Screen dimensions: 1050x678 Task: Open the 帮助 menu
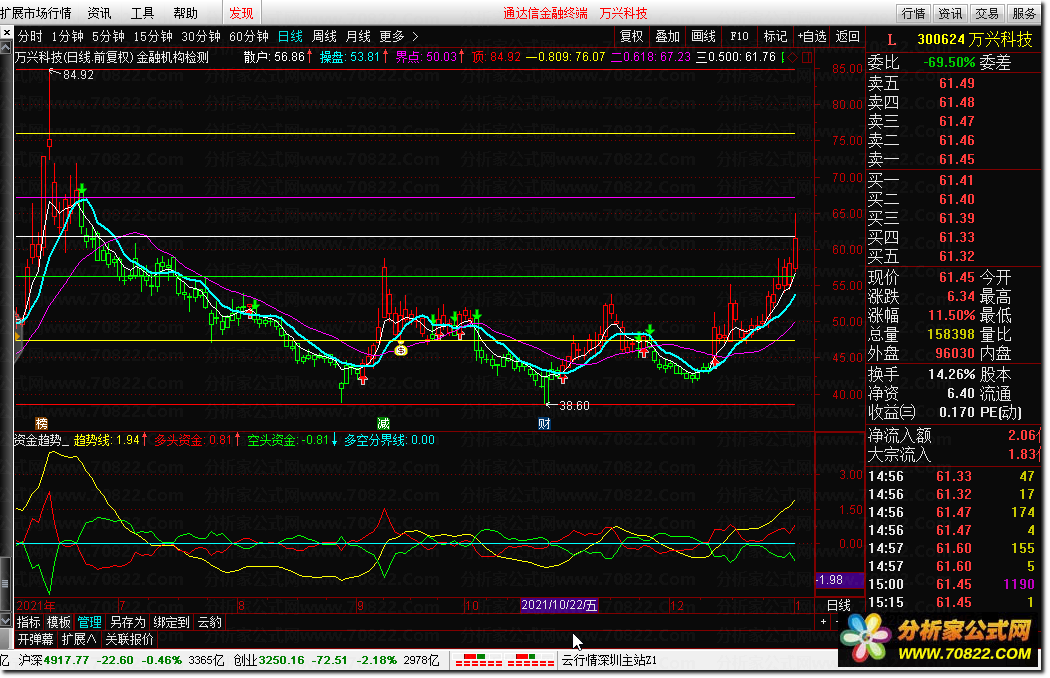tap(185, 13)
